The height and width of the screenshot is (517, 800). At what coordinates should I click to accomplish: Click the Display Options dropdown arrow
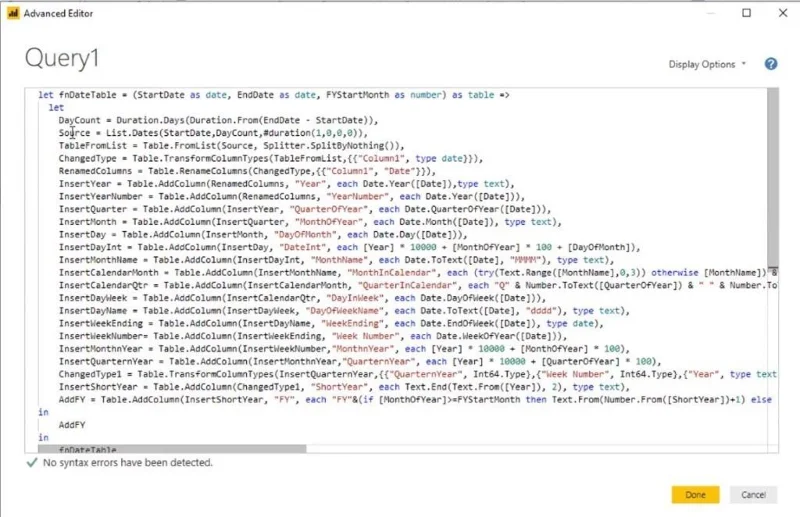743,64
